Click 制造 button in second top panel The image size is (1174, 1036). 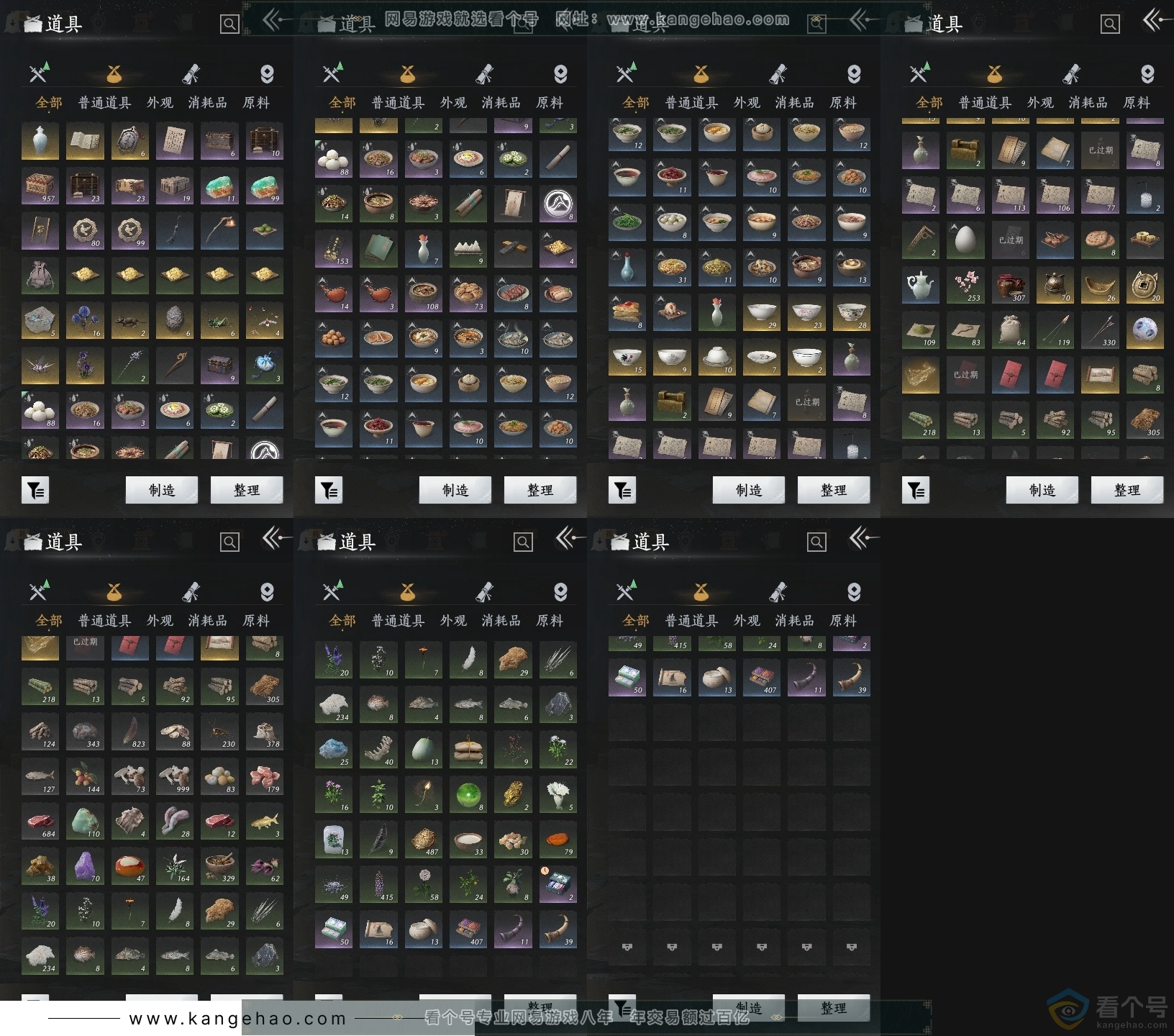coord(455,490)
